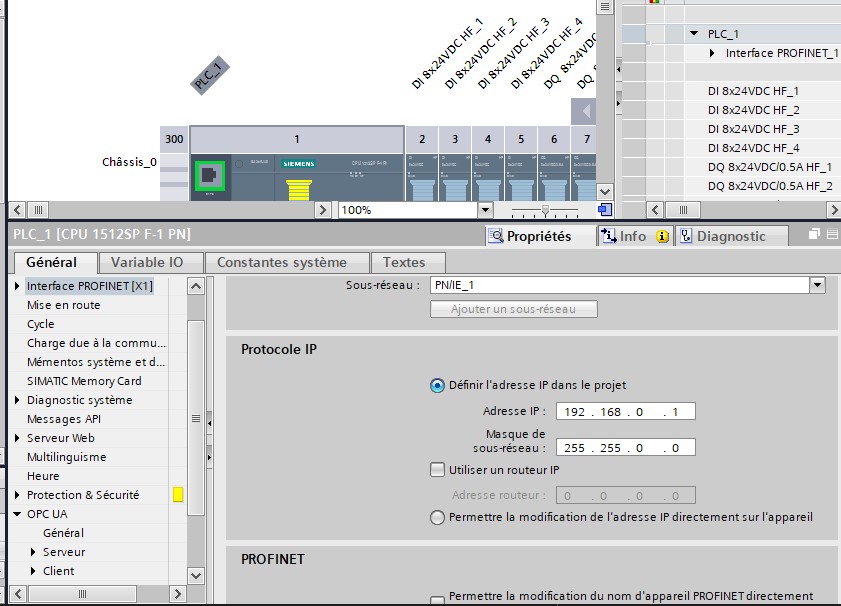Select 'DI 8x24VDC HF_1' in device overview

pyautogui.click(x=753, y=91)
